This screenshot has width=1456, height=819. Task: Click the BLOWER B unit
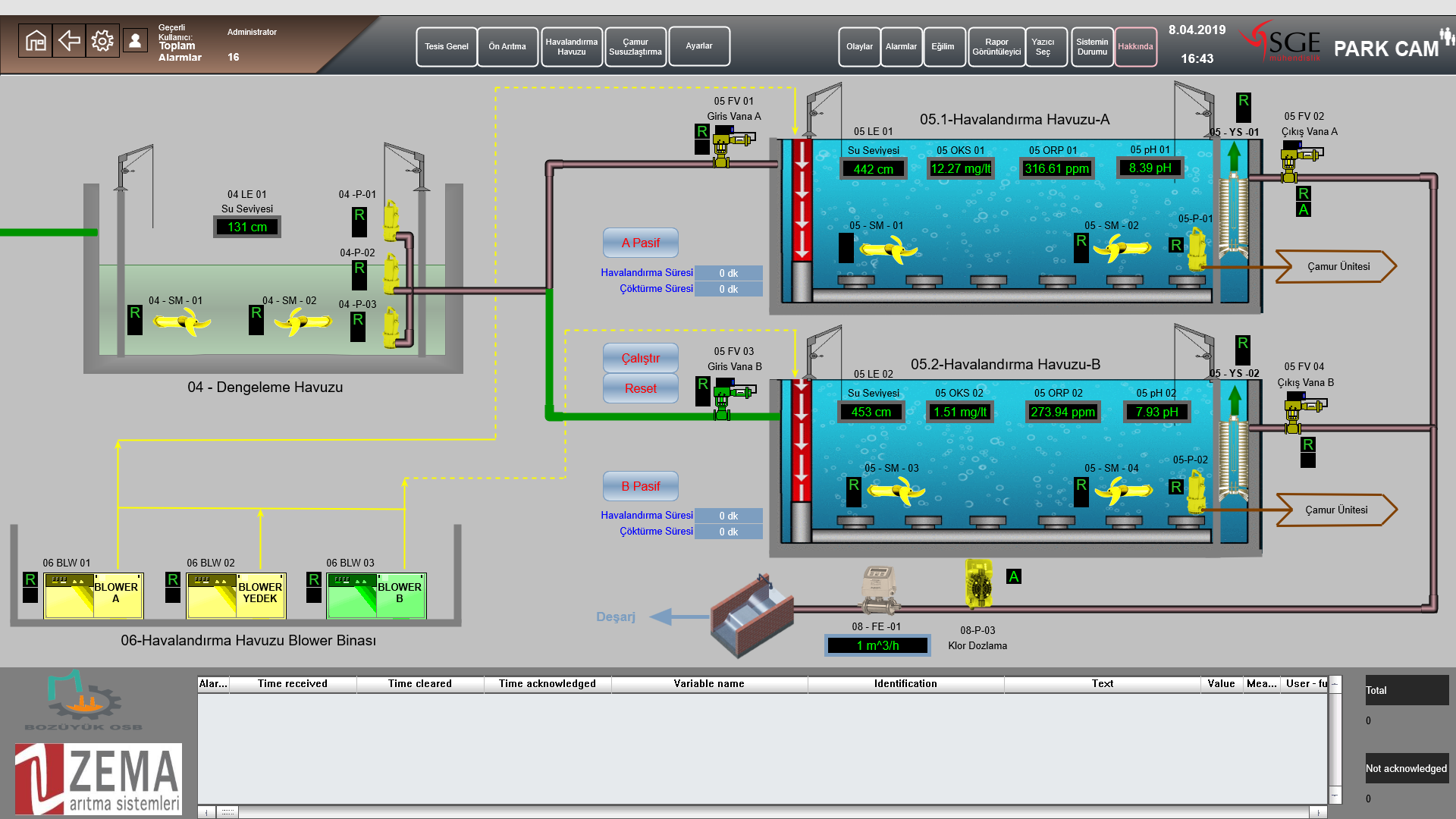[376, 595]
